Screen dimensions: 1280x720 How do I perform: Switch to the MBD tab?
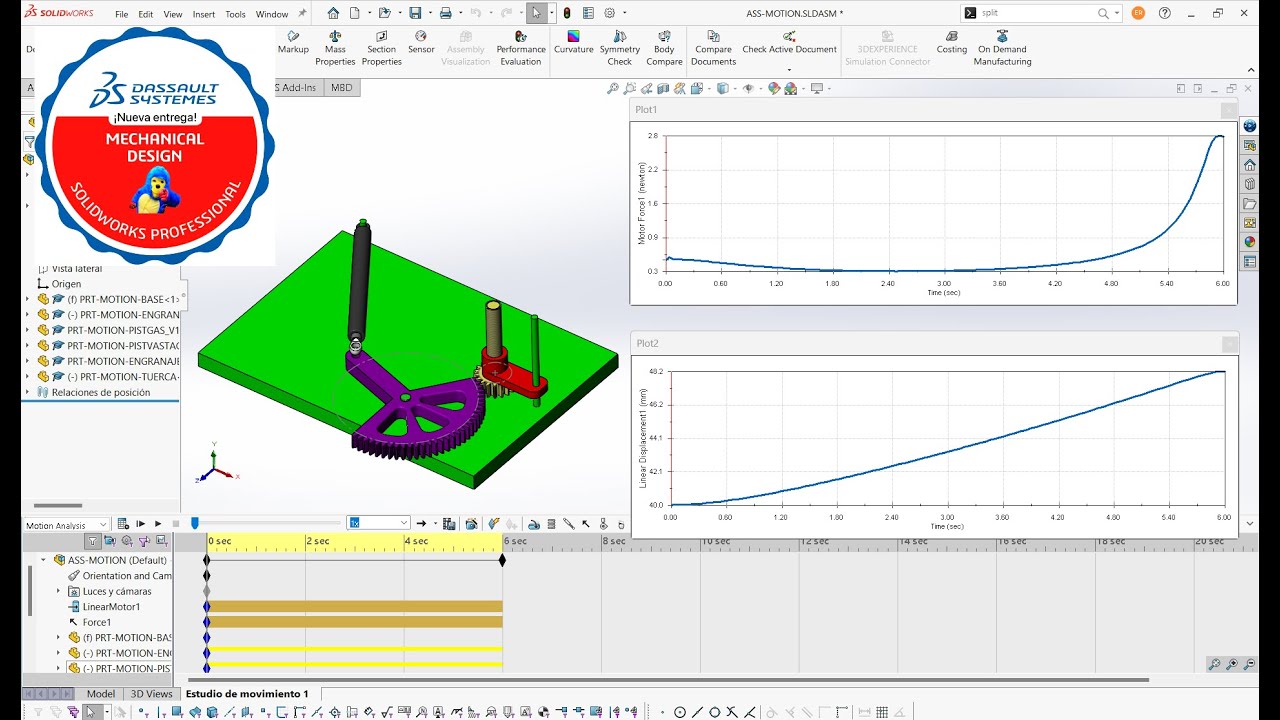tap(341, 88)
